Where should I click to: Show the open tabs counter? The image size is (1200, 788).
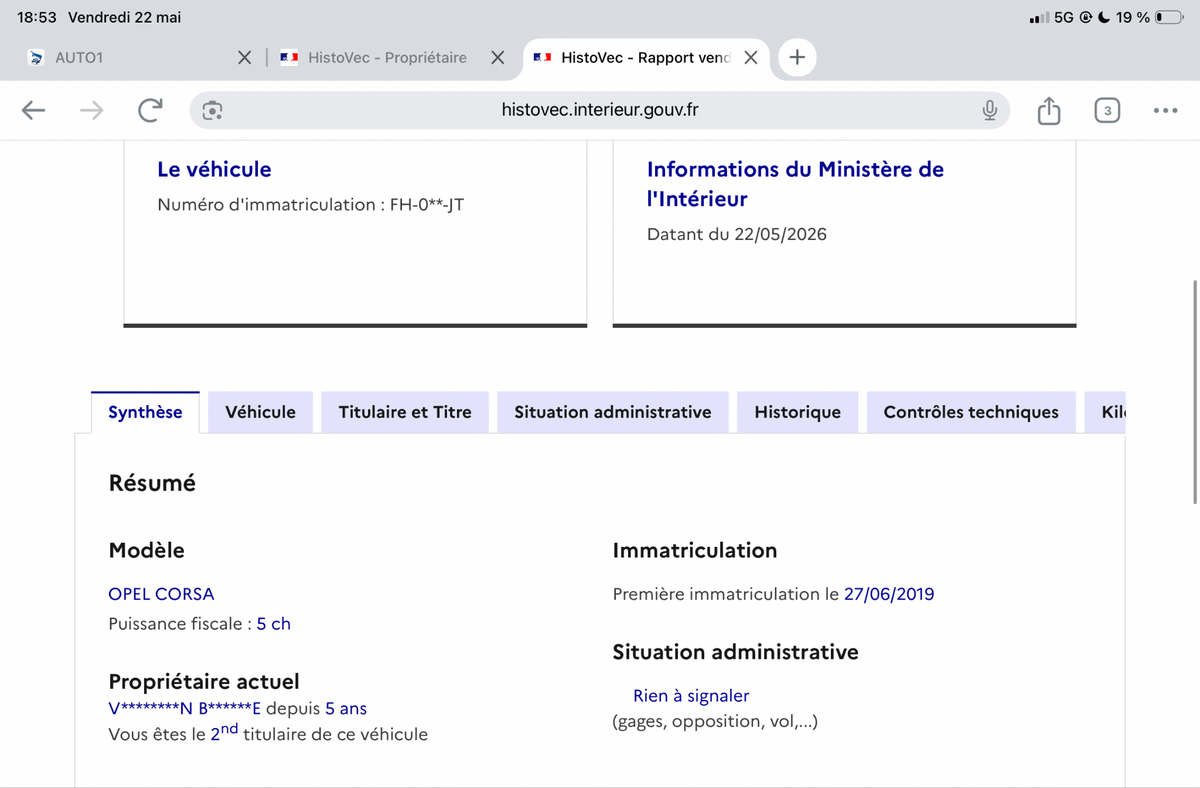(x=1107, y=111)
